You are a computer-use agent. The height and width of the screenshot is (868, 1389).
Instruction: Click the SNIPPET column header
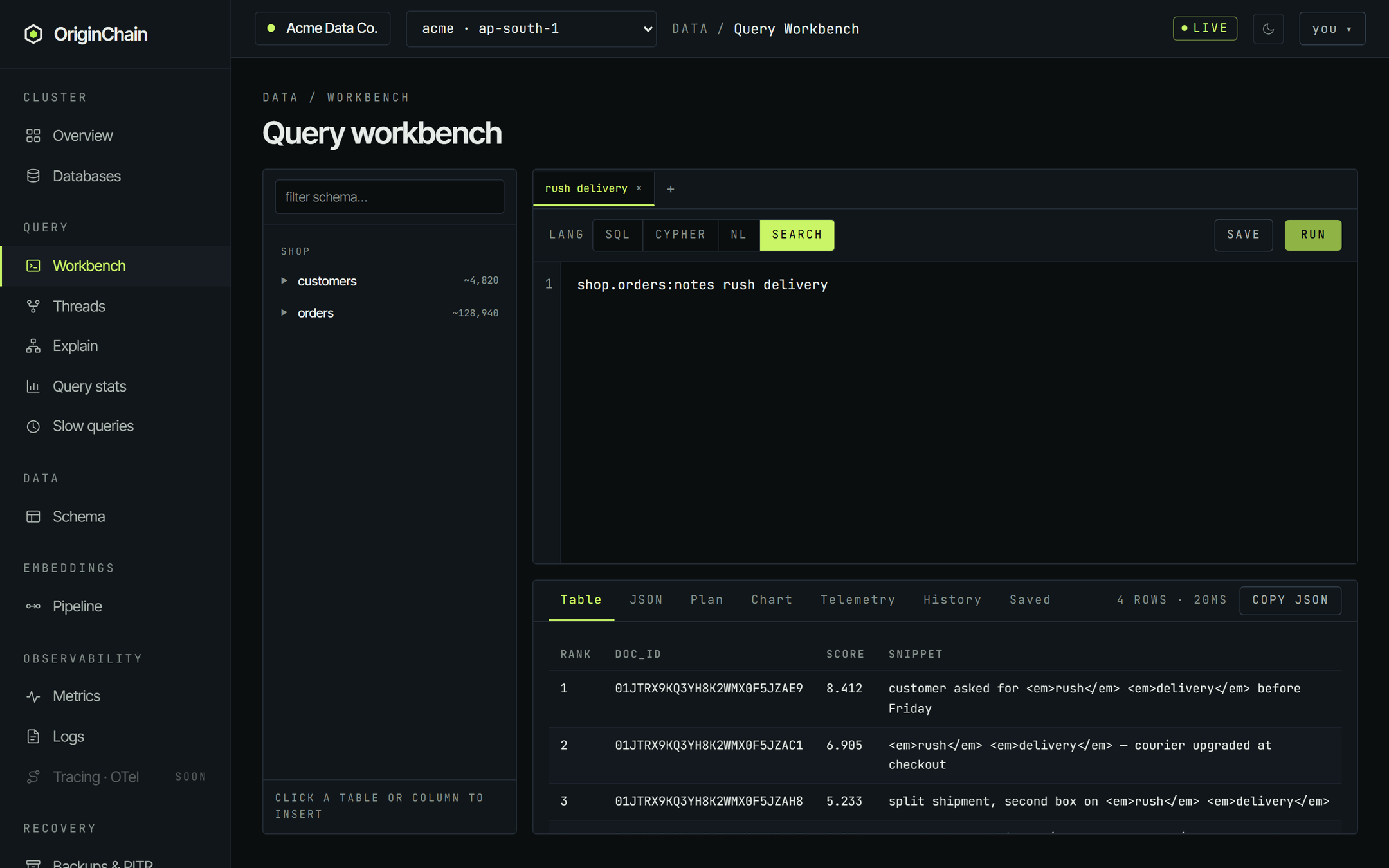[915, 654]
